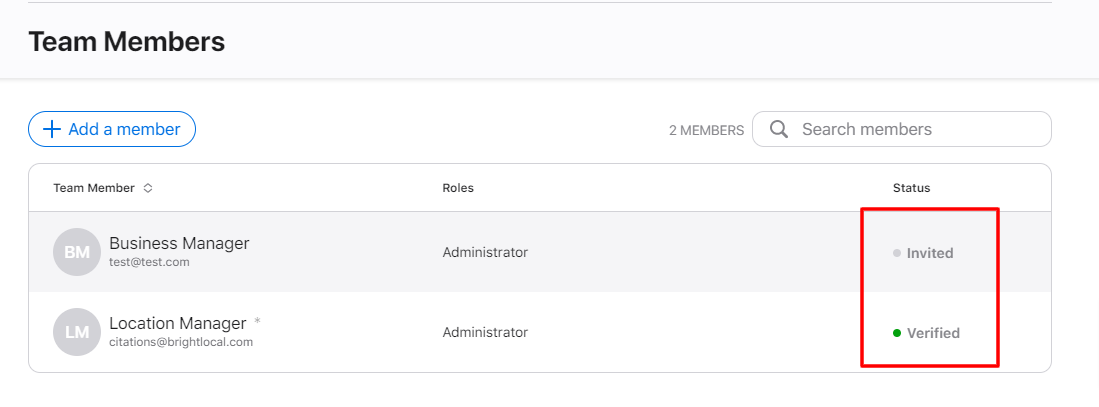The height and width of the screenshot is (407, 1099).
Task: Select Business Manager's Administrator role cell
Action: tap(485, 252)
